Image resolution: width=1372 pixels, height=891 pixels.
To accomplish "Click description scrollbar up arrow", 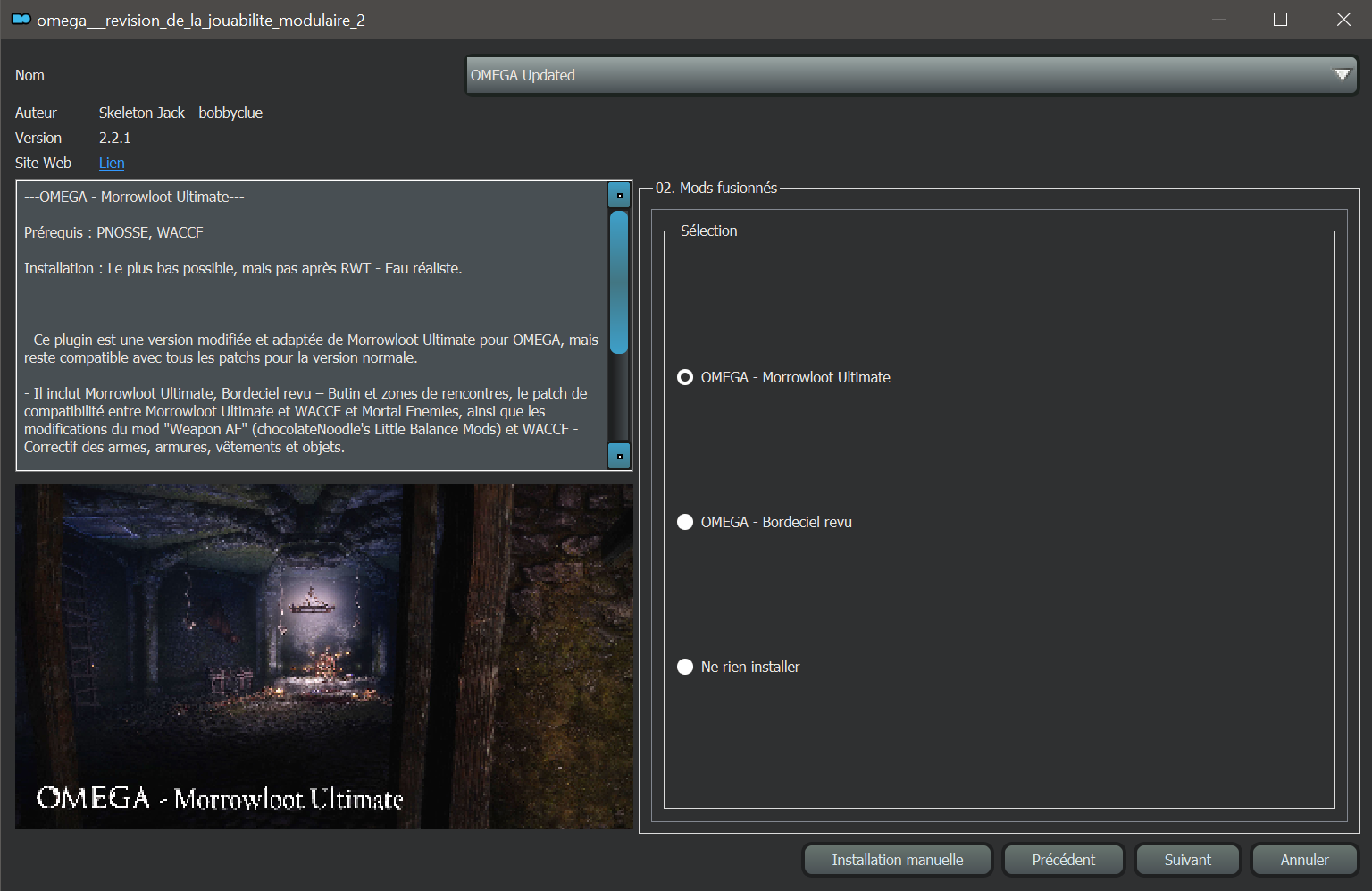I will [619, 195].
